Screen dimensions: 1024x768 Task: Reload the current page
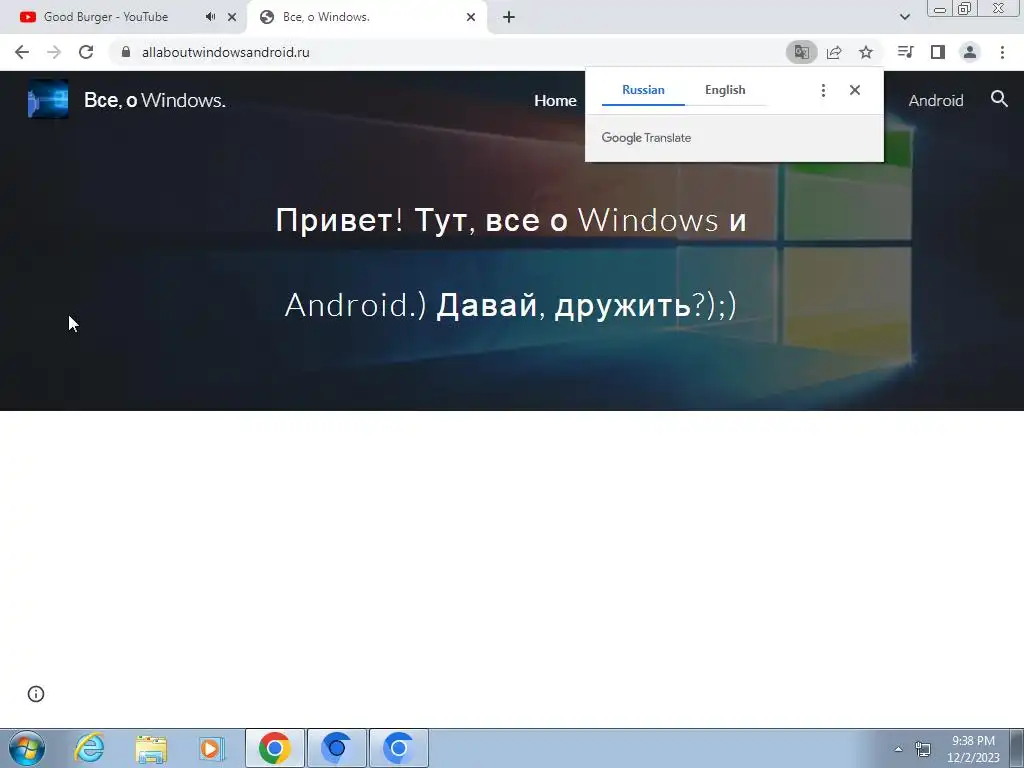(x=86, y=52)
